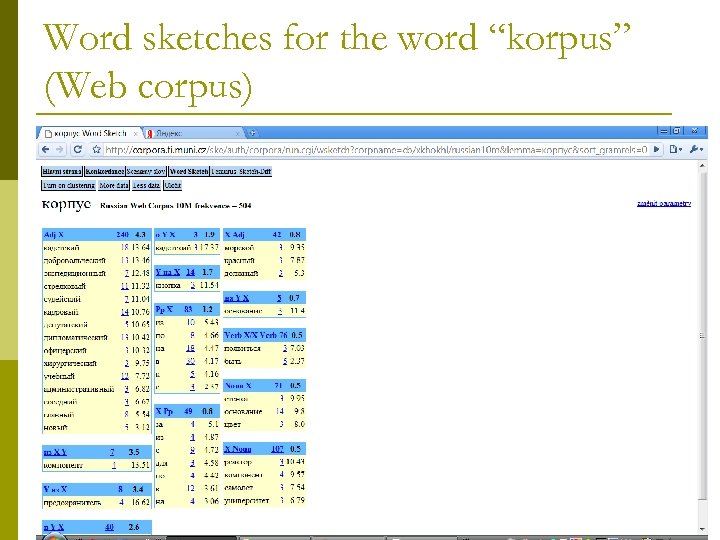This screenshot has width=720, height=540.
Task: Click the word предохранитель in the table
Action: click(72, 502)
